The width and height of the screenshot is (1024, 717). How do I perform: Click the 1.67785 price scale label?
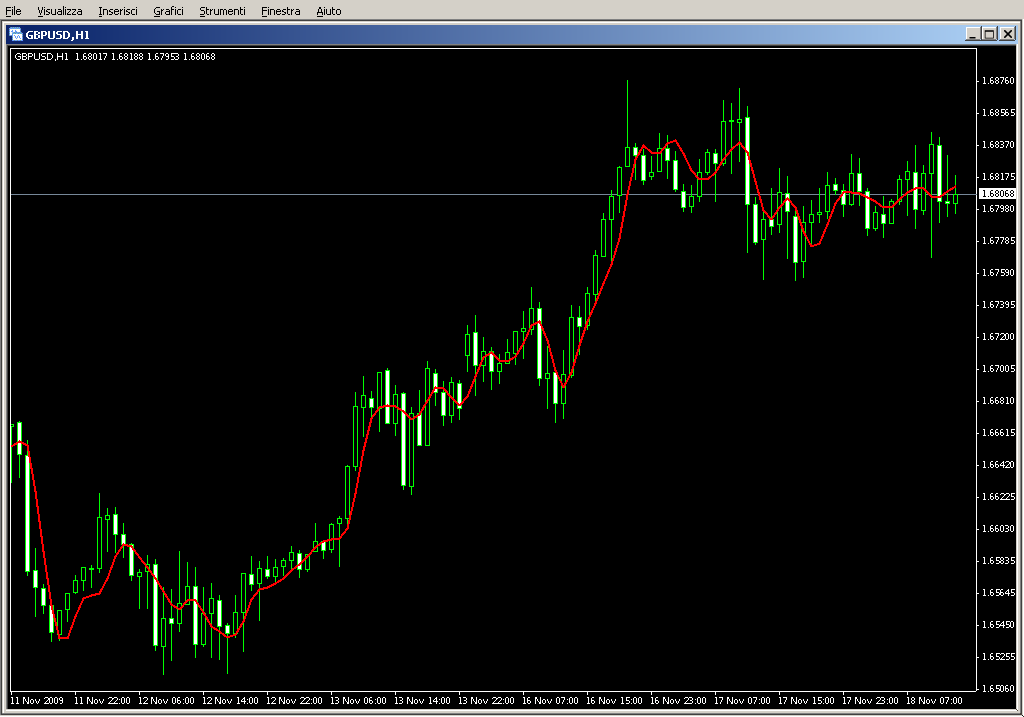(999, 241)
